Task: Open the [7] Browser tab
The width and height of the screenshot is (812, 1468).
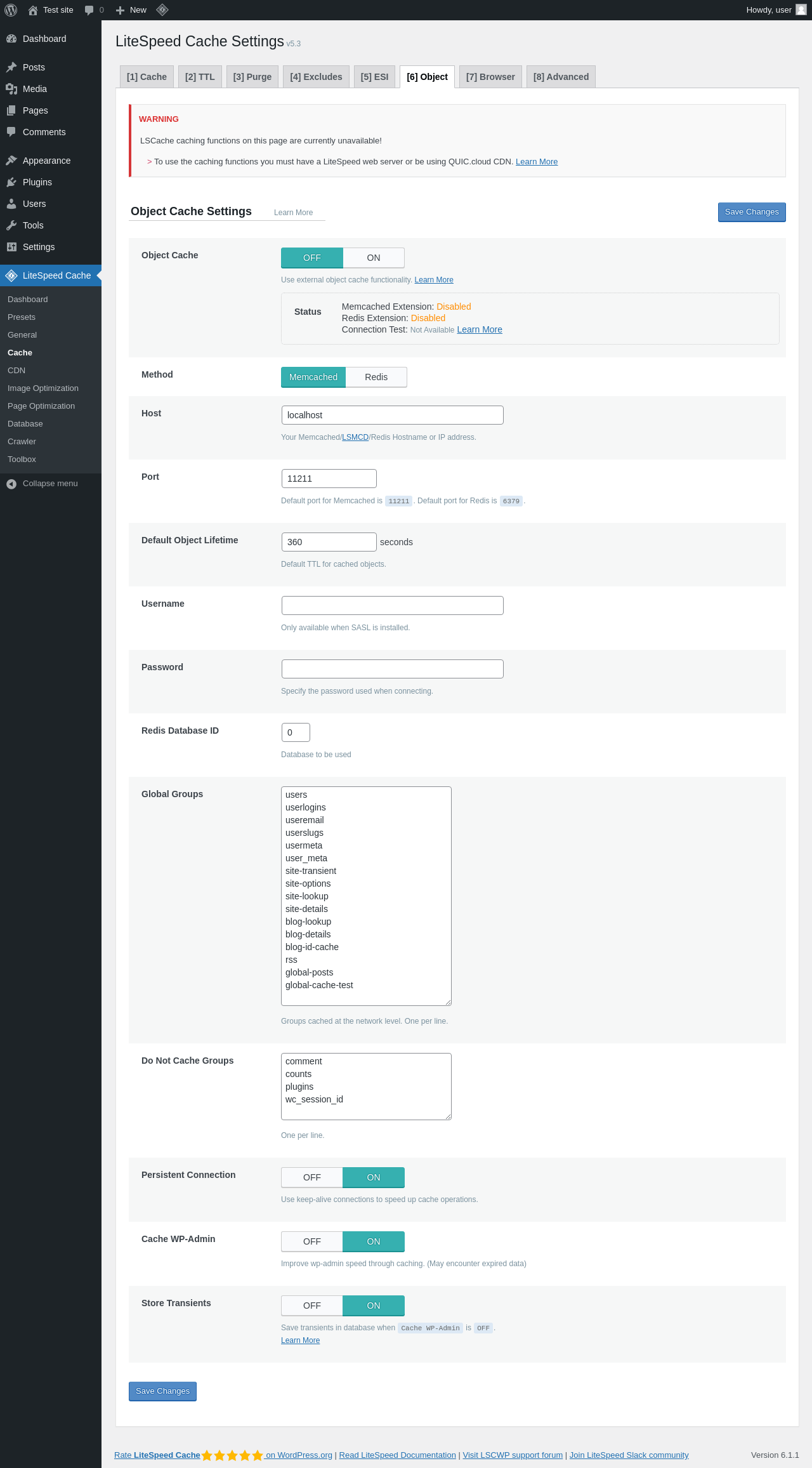Action: [490, 77]
